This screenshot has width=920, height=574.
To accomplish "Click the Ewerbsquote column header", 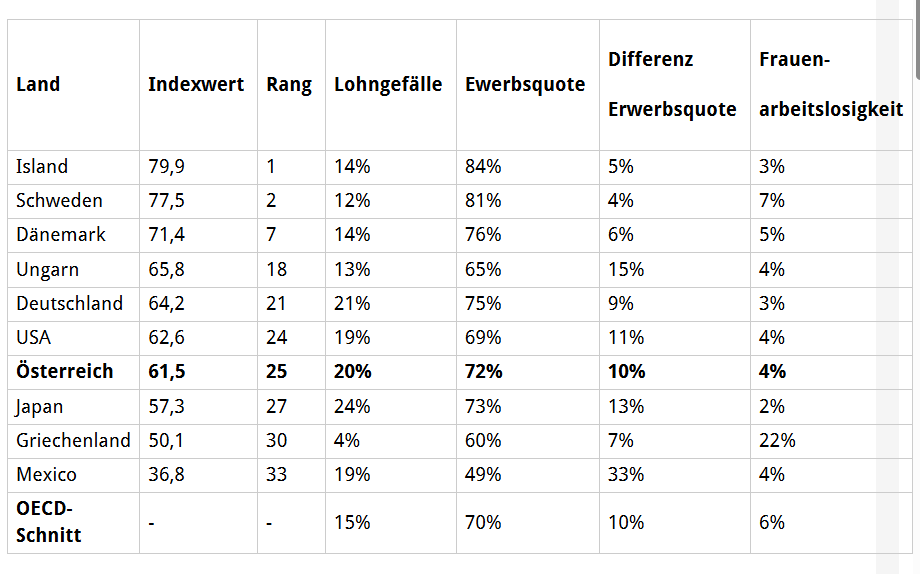I will point(525,85).
